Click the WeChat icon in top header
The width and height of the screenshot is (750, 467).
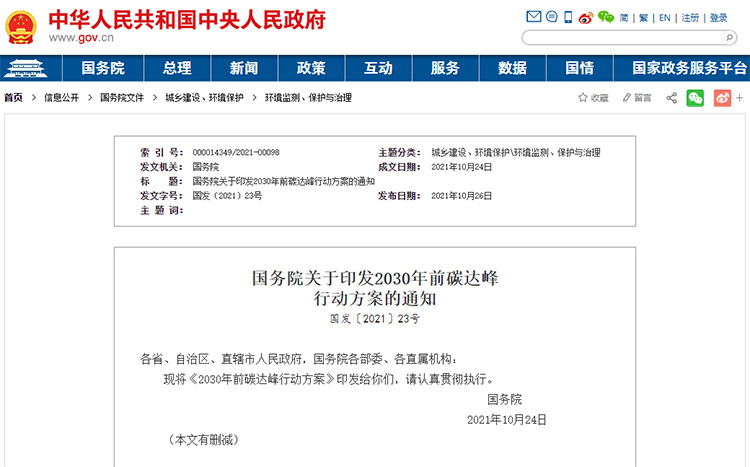(x=605, y=17)
